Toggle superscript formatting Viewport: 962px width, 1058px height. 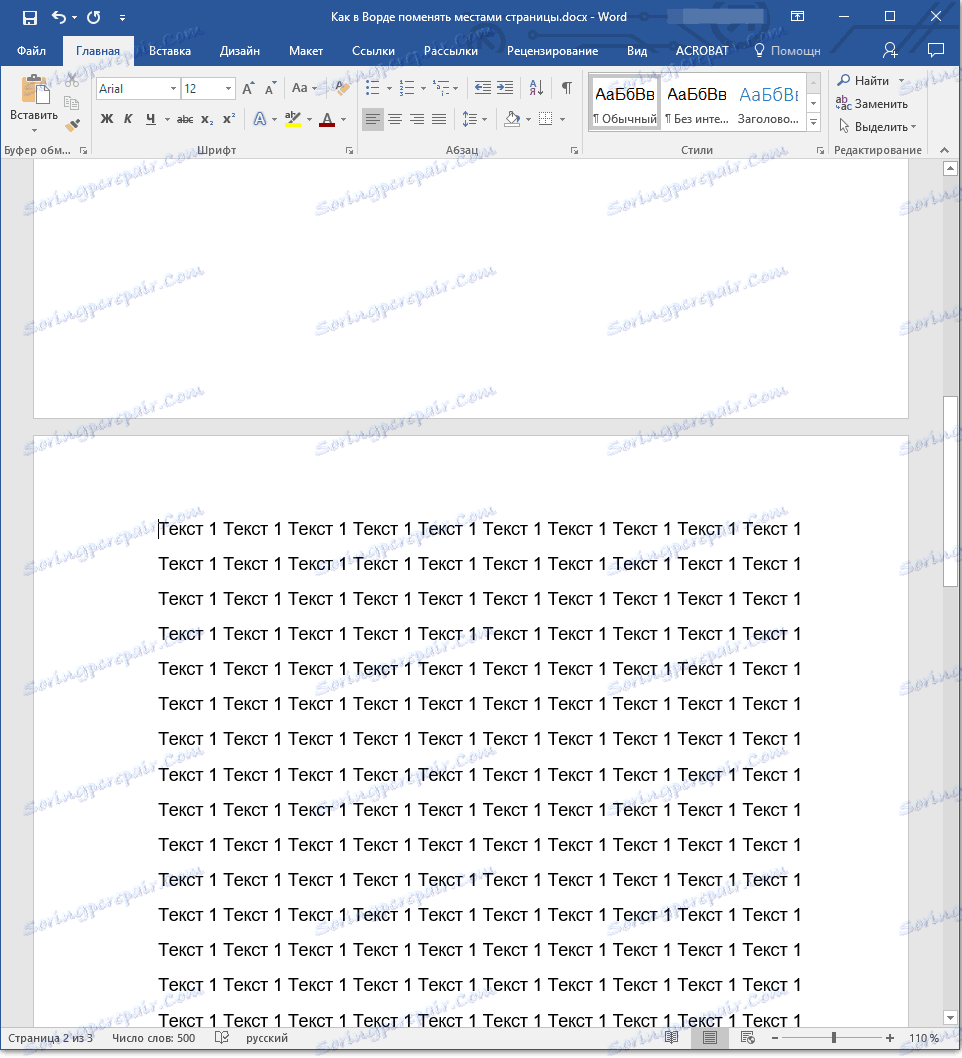click(x=229, y=119)
